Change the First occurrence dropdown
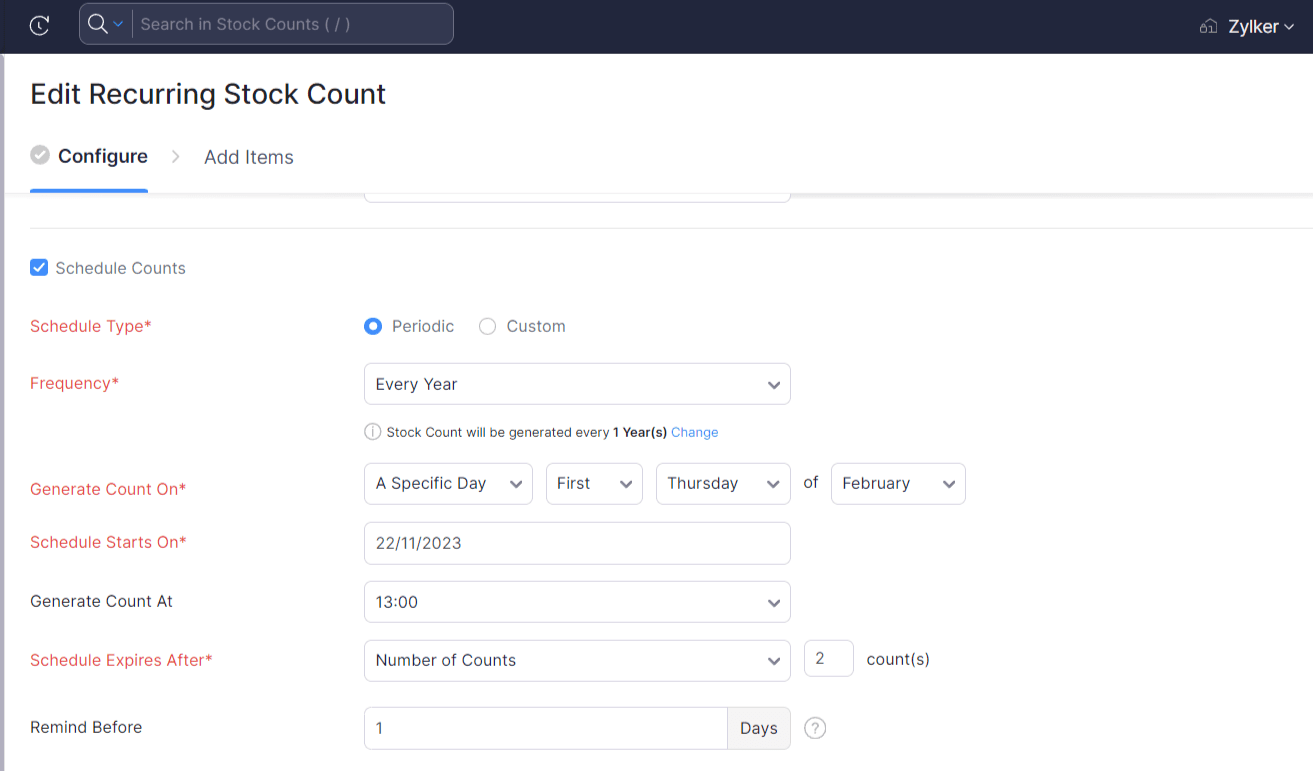The image size is (1313, 771). [x=594, y=483]
